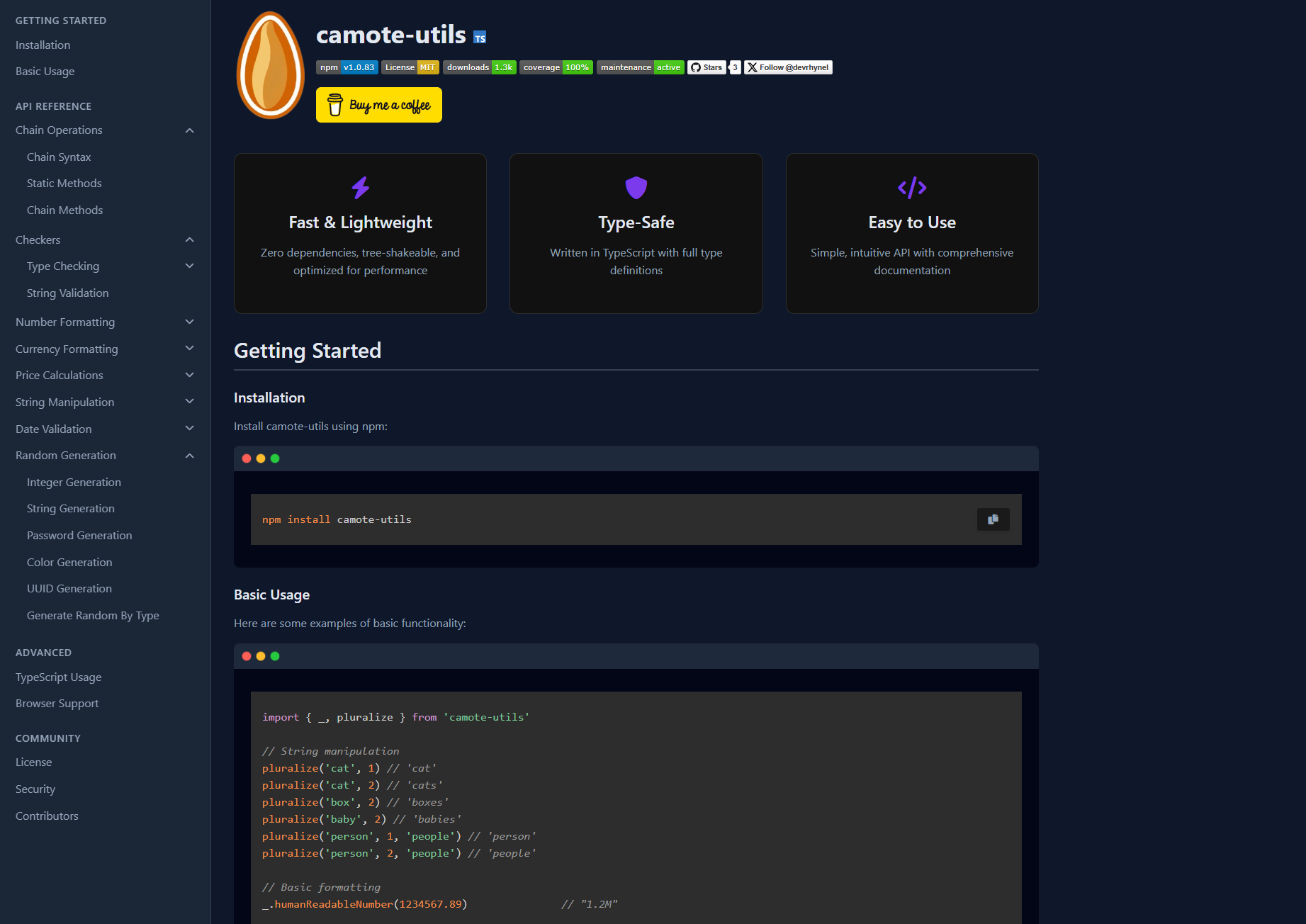
Task: Go to Basic Usage in sidebar
Action: [45, 72]
